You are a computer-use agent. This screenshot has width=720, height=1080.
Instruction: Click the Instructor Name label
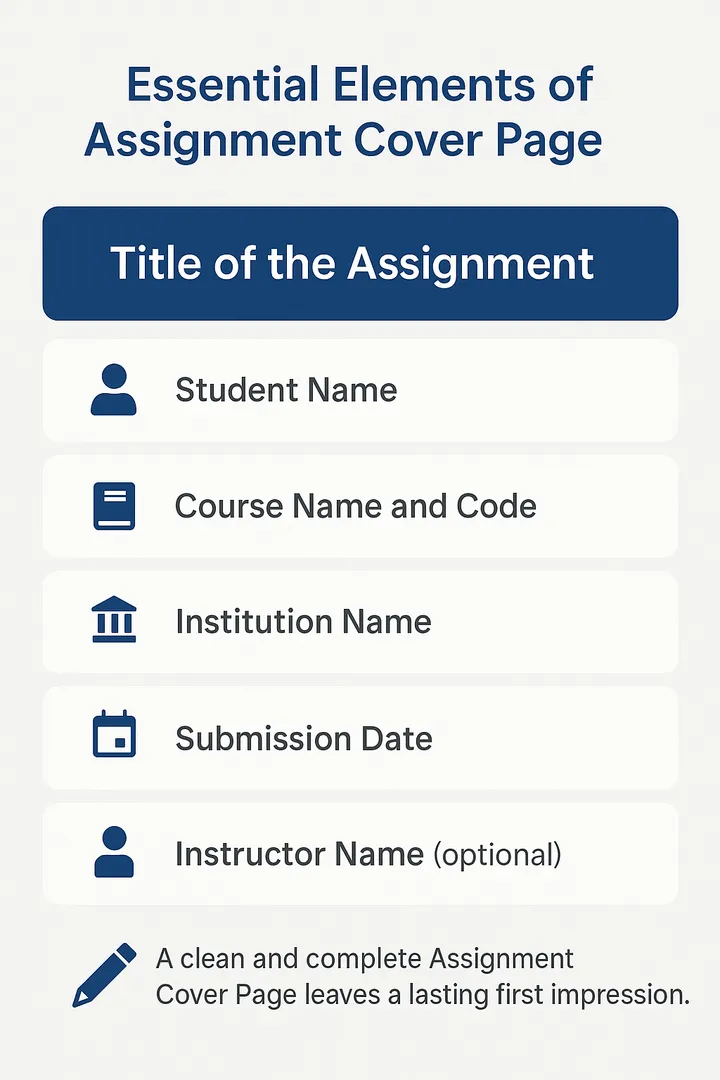coord(300,854)
